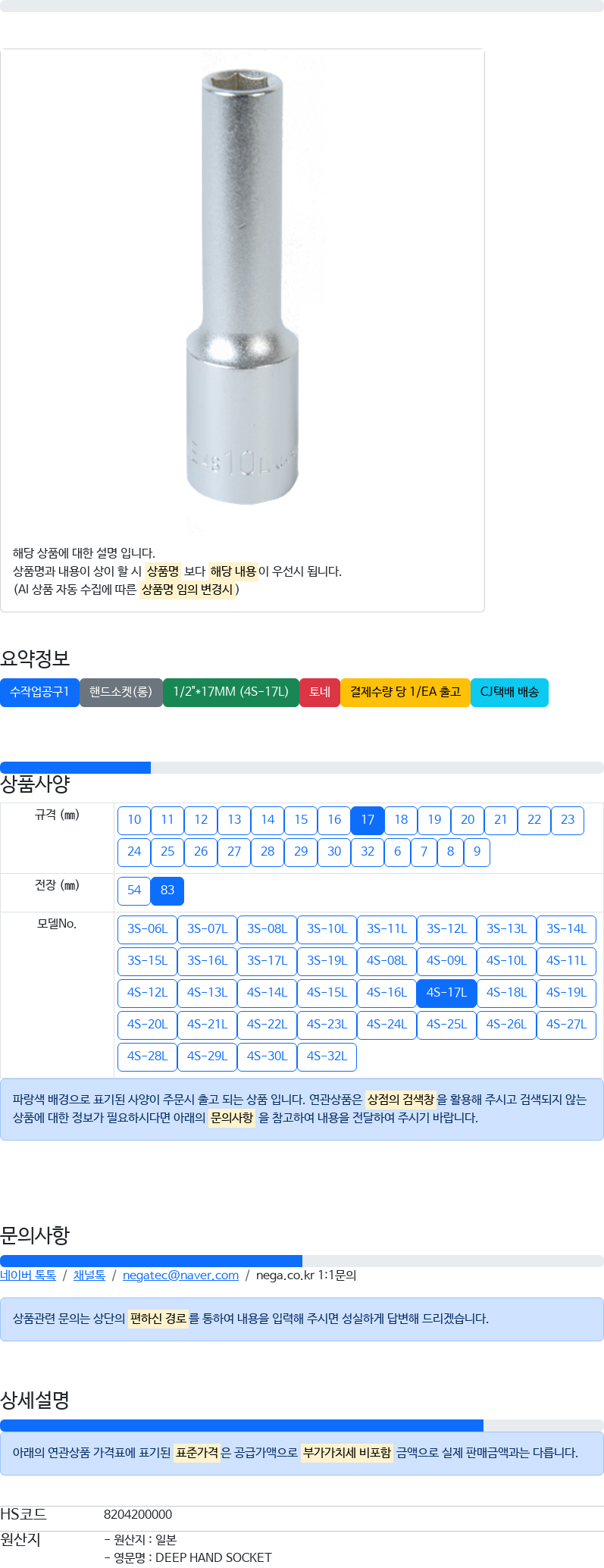Open the 네이버 톡톡 inquiry link
This screenshot has height=1568, width=604.
[x=28, y=1275]
